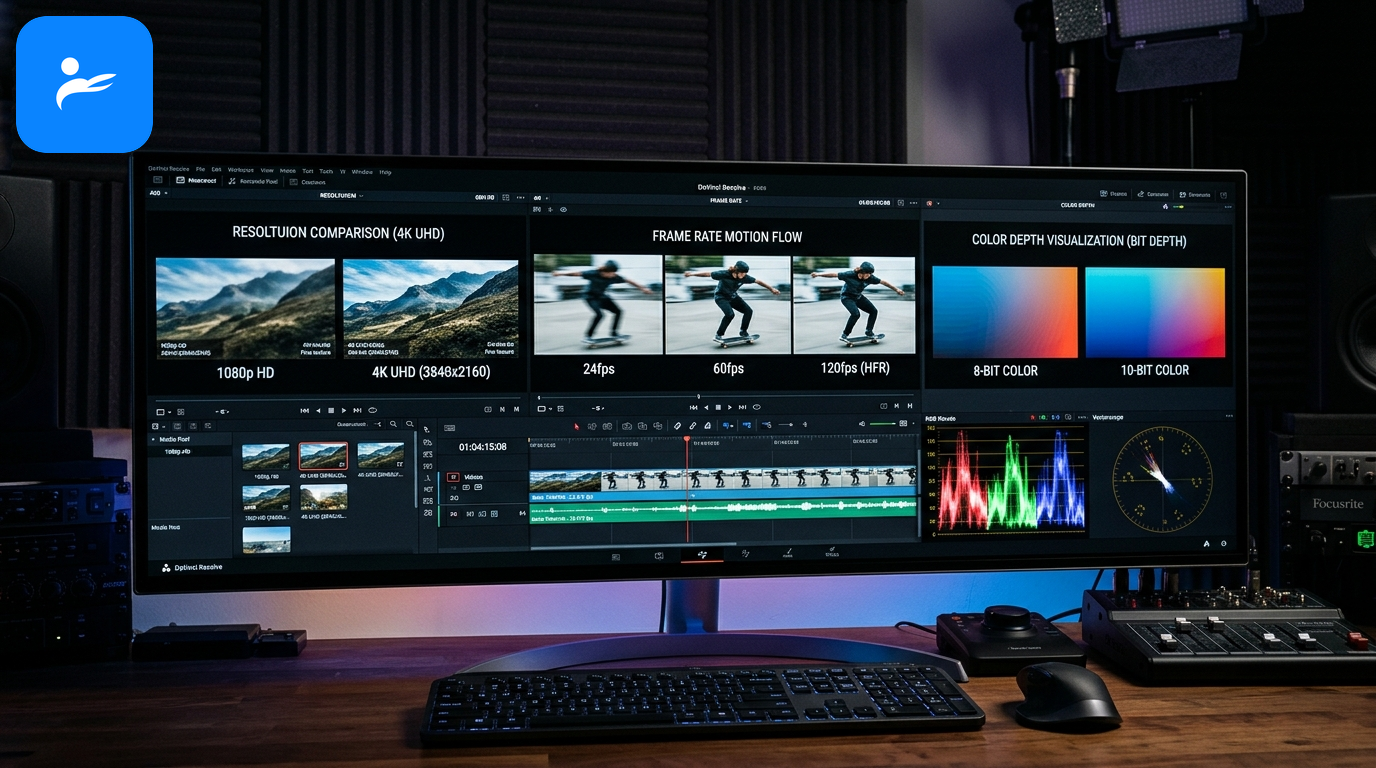Toggle the eye icon above the Frame Rate viewer
Screen dimensions: 1376x768
[563, 210]
